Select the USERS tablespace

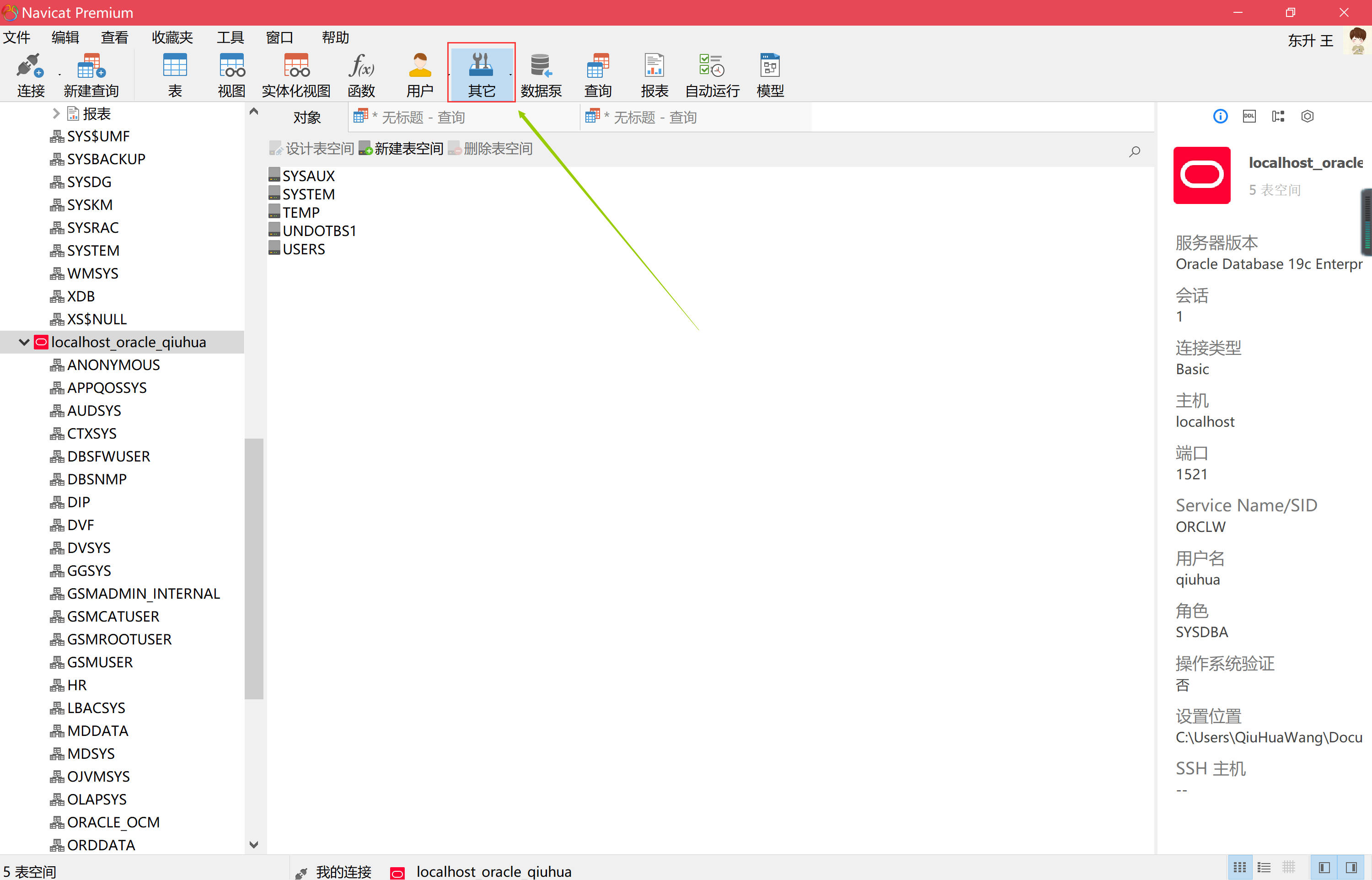(297, 248)
